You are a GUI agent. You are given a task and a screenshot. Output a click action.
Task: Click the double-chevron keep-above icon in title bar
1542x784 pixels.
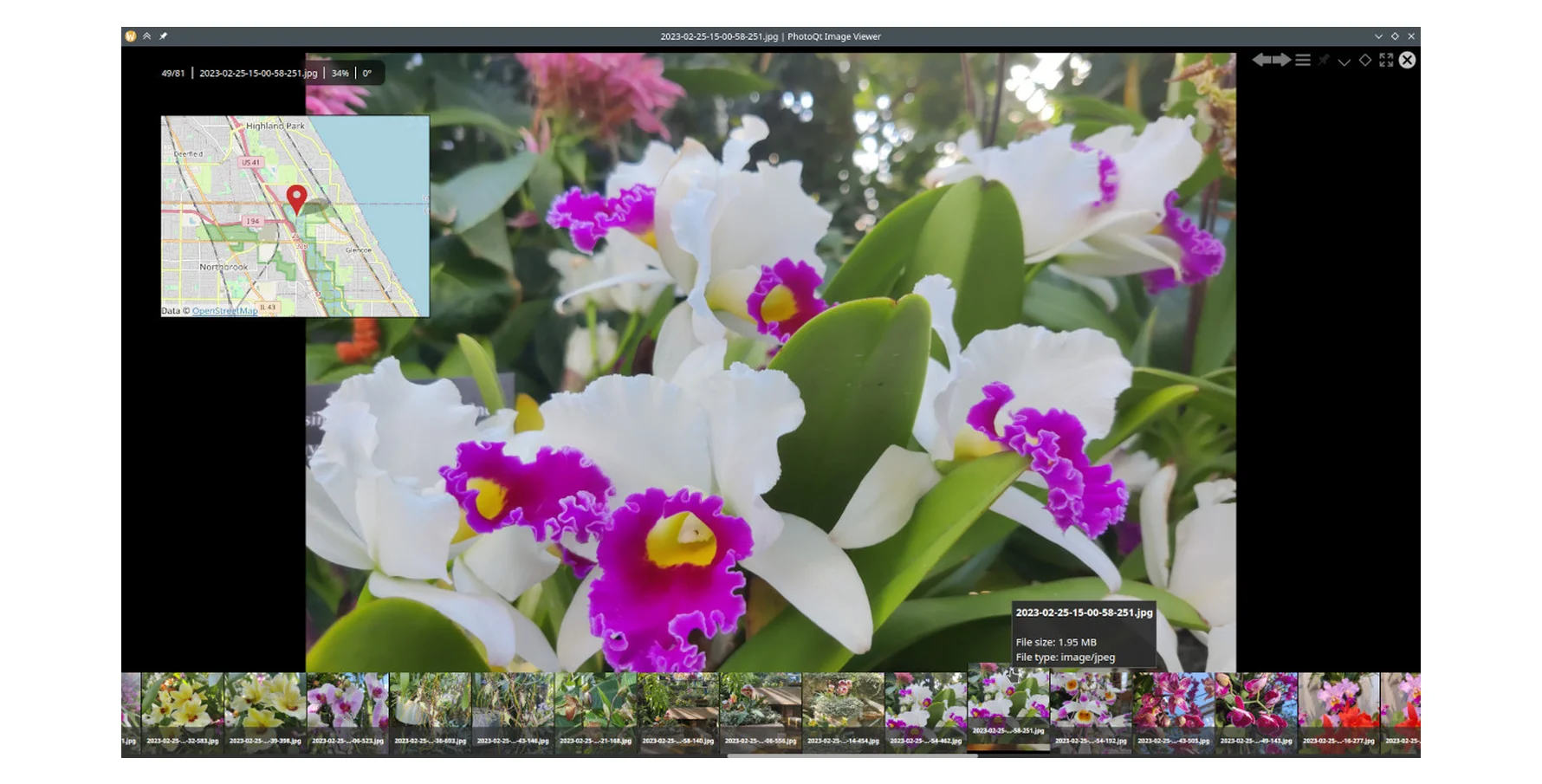[147, 36]
